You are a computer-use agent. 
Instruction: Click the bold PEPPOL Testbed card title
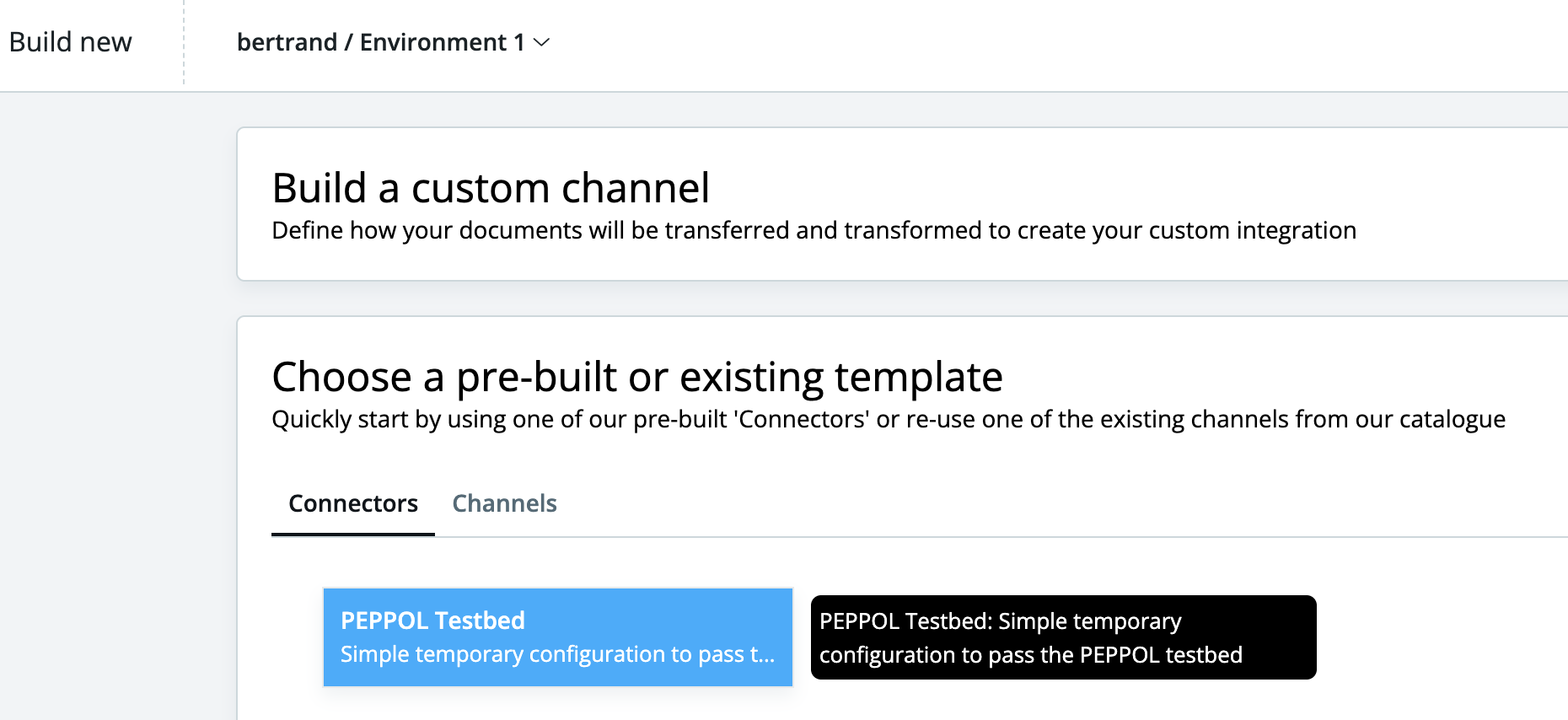[432, 621]
